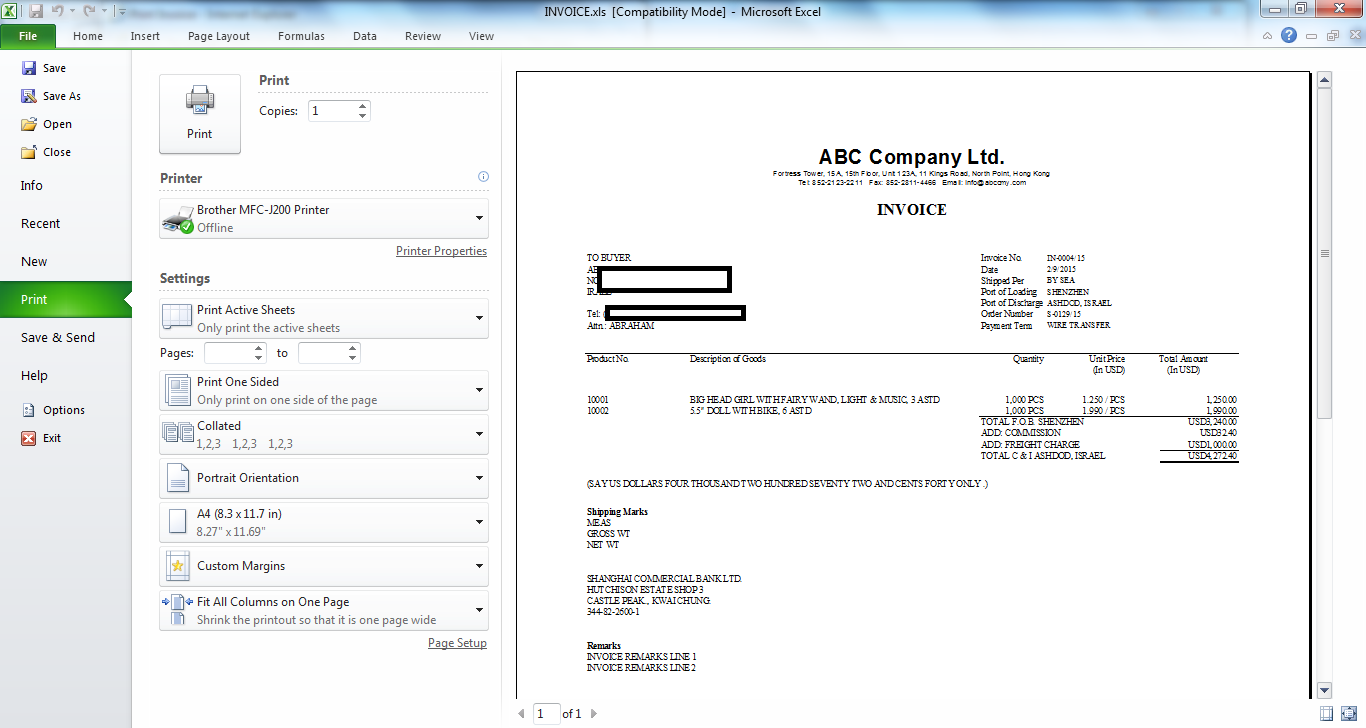Open the Save & Send section

click(58, 337)
